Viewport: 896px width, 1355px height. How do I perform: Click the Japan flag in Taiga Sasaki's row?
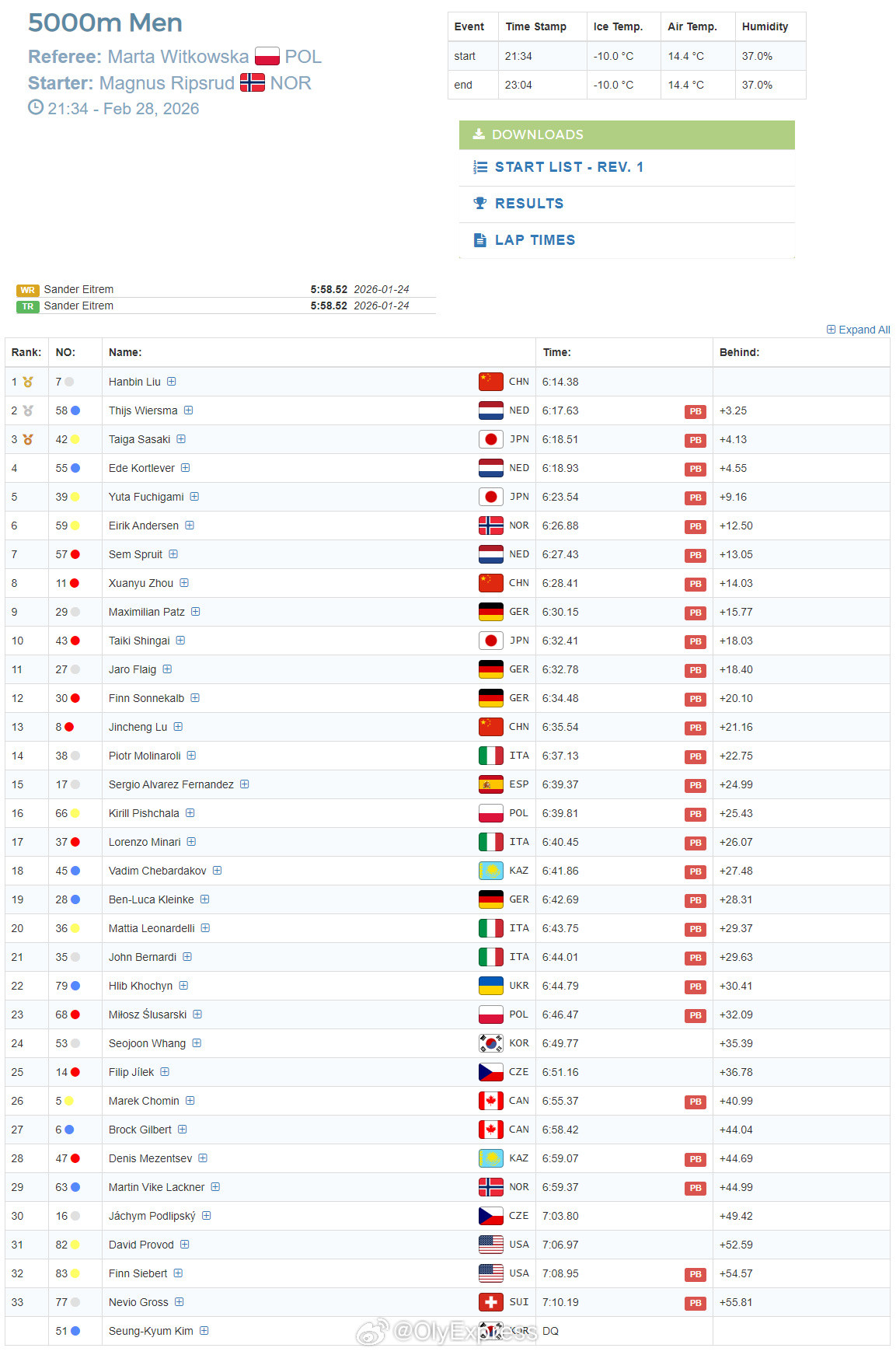(x=491, y=439)
